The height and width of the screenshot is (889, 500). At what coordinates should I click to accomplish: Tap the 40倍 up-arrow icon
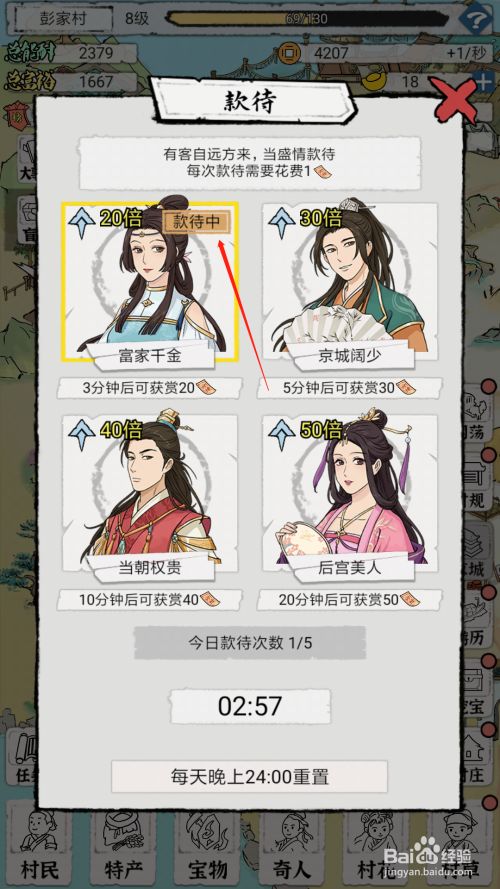(82, 435)
